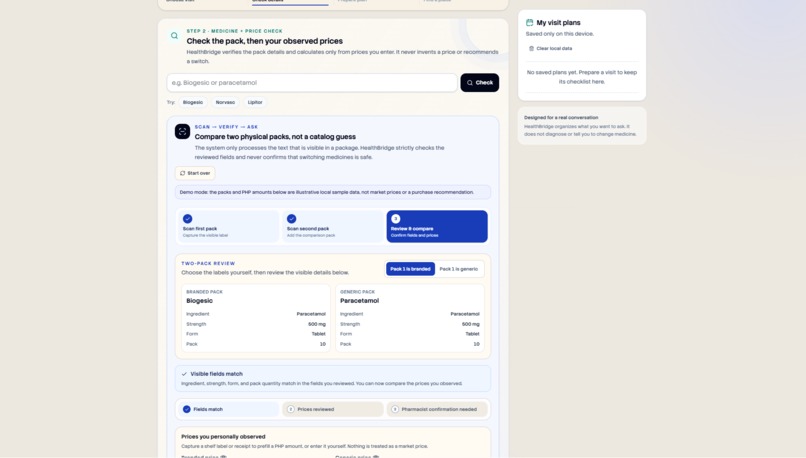This screenshot has height=458, width=806.
Task: Click the step 2 circle on Prices reviewed
Action: 290,409
